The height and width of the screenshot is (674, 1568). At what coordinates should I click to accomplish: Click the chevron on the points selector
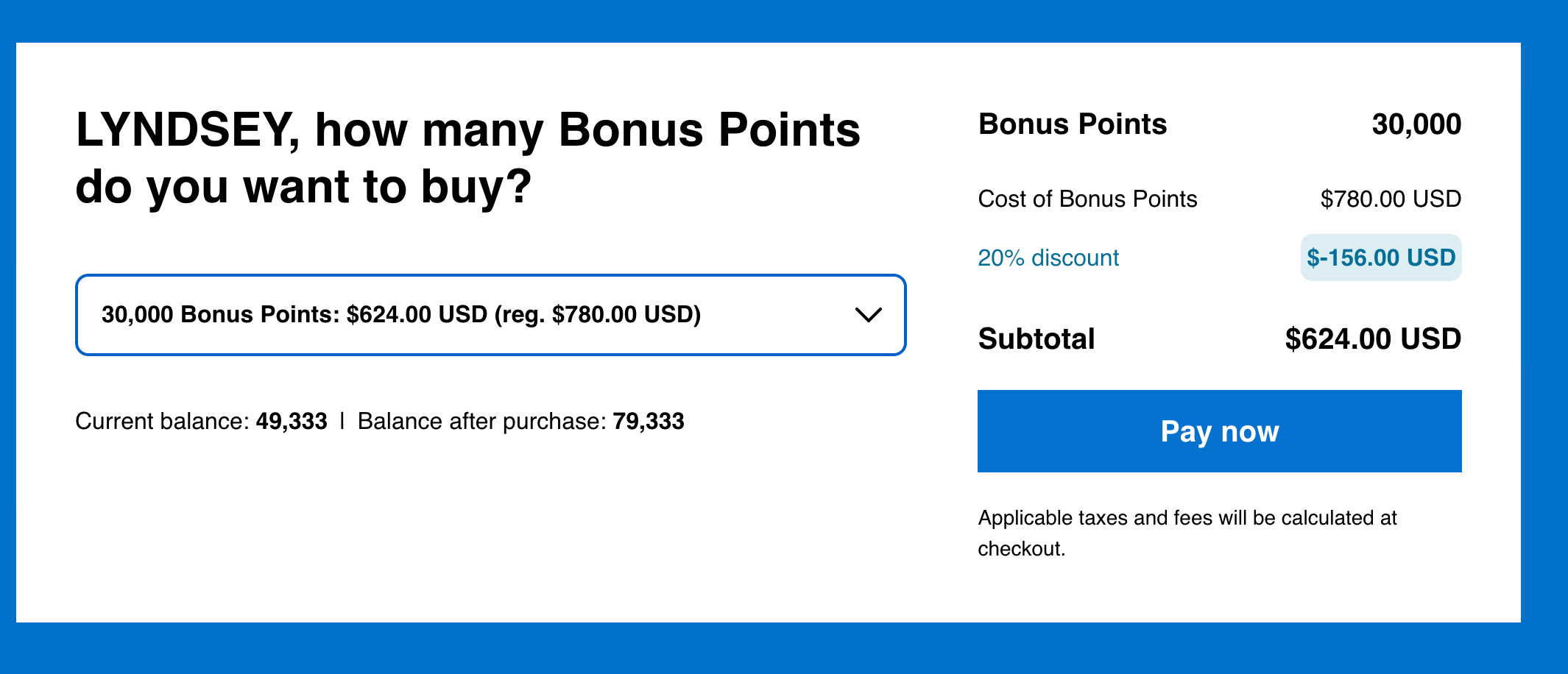pyautogui.click(x=868, y=314)
